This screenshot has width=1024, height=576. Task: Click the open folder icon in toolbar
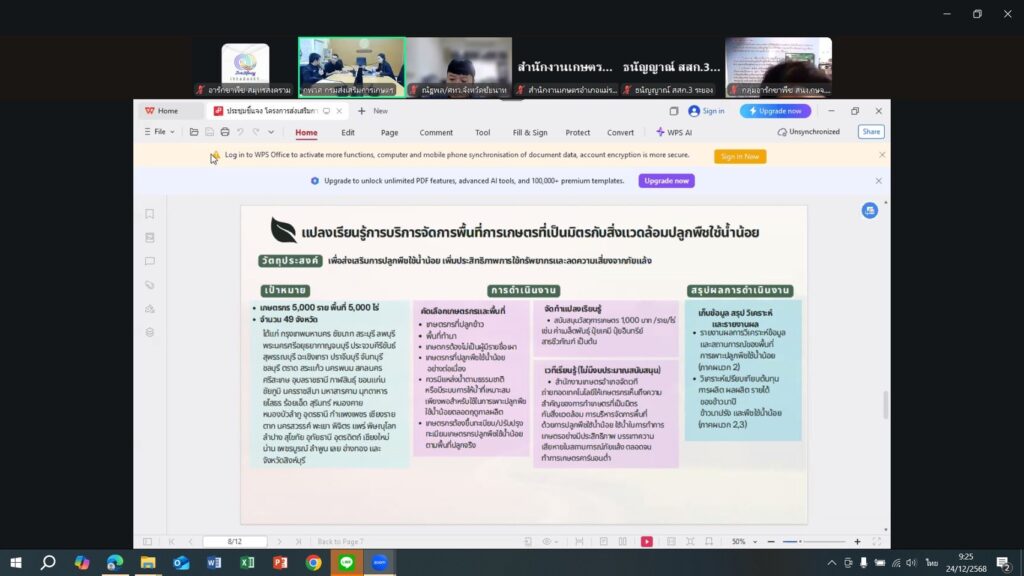193,132
